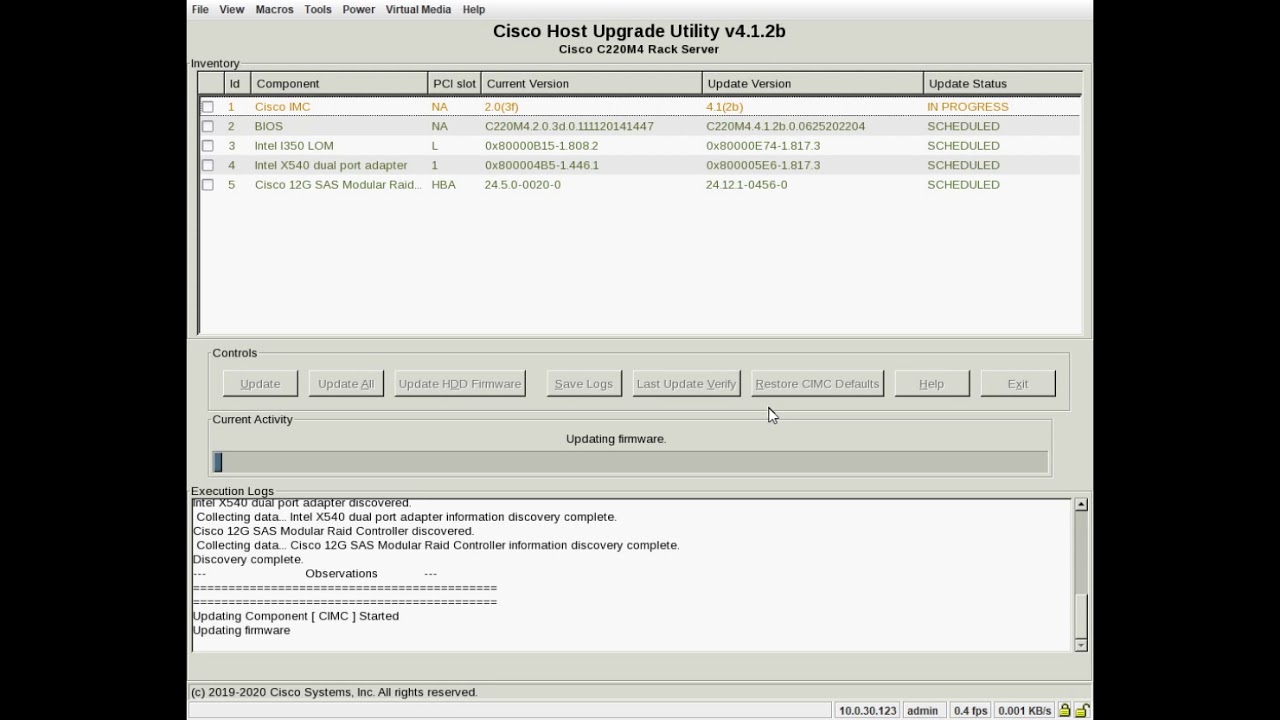Open the Help menu in menu bar

(x=474, y=9)
